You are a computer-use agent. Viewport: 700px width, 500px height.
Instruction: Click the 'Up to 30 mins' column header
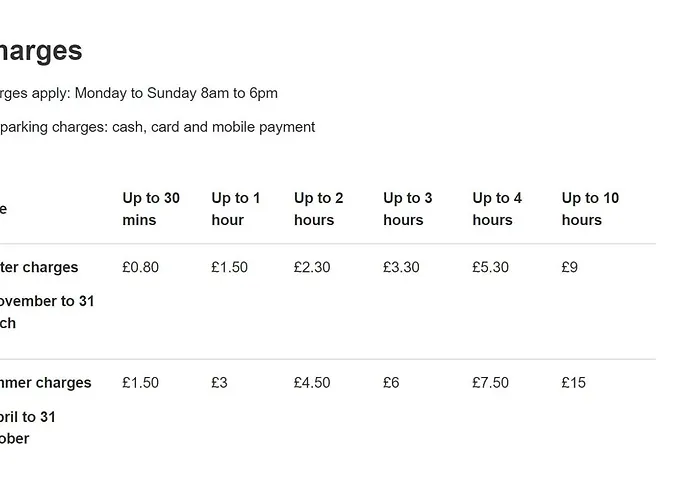coord(151,209)
